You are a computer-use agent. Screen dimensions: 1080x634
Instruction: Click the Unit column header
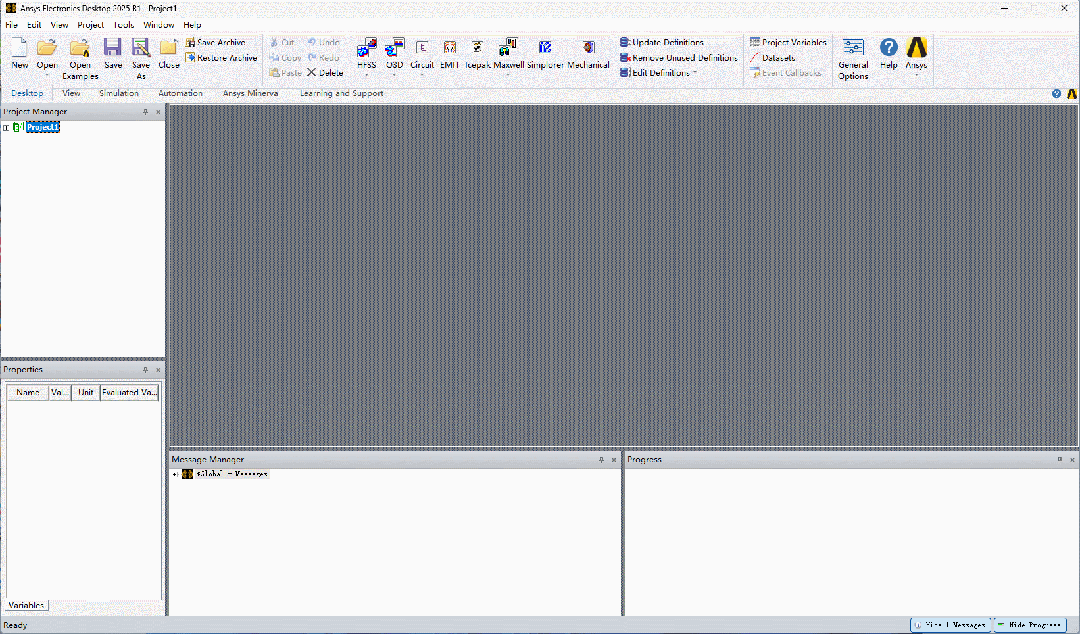(85, 392)
